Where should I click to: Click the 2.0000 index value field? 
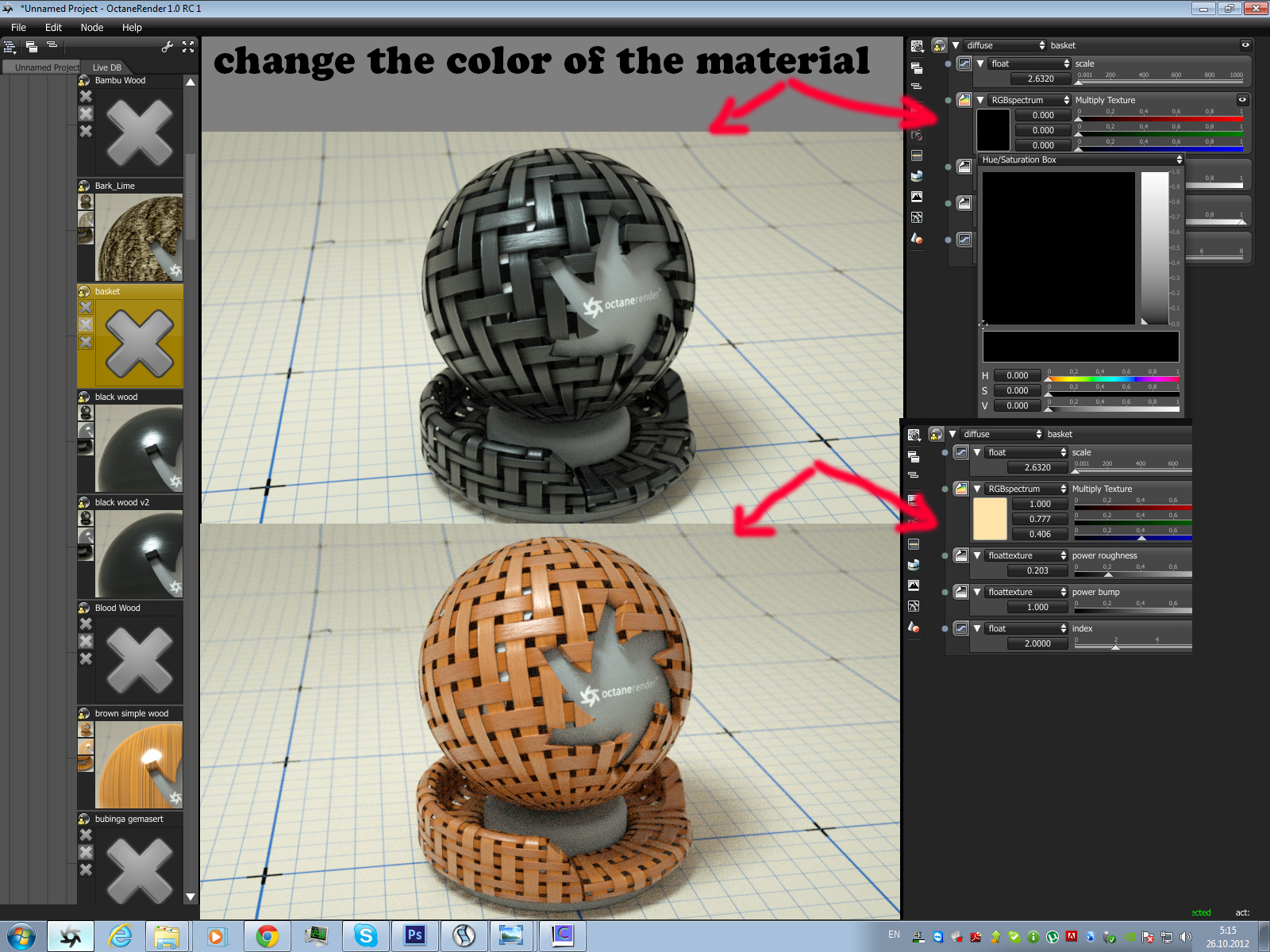(1037, 643)
